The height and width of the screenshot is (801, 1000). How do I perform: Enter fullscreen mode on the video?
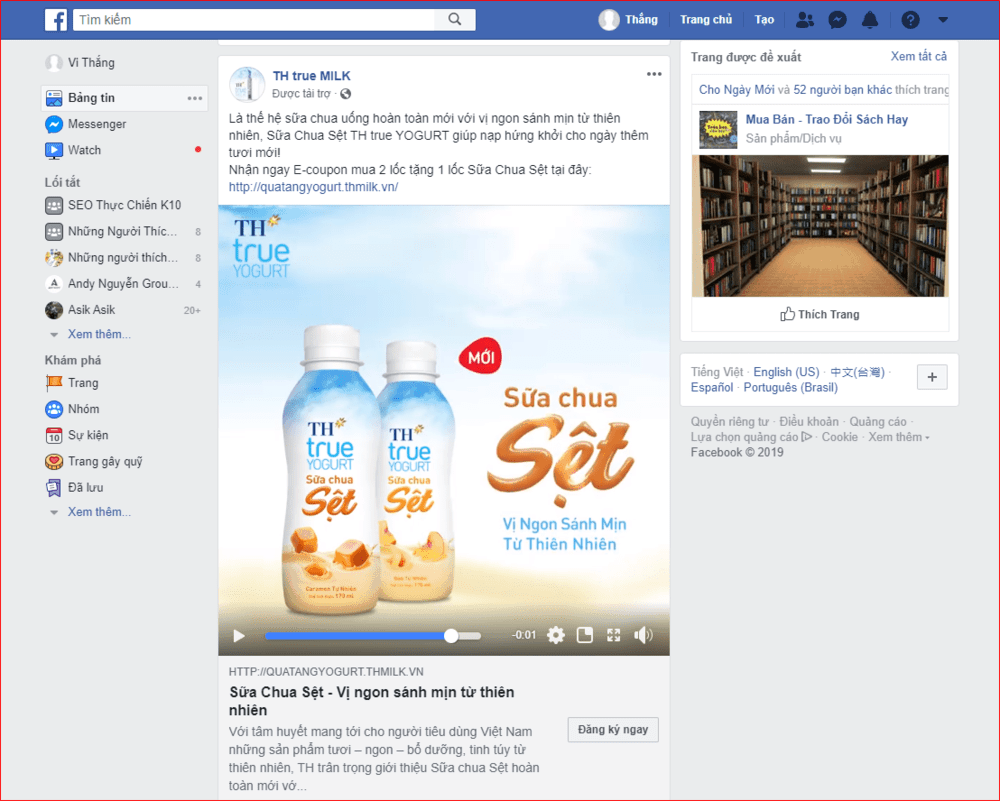614,635
